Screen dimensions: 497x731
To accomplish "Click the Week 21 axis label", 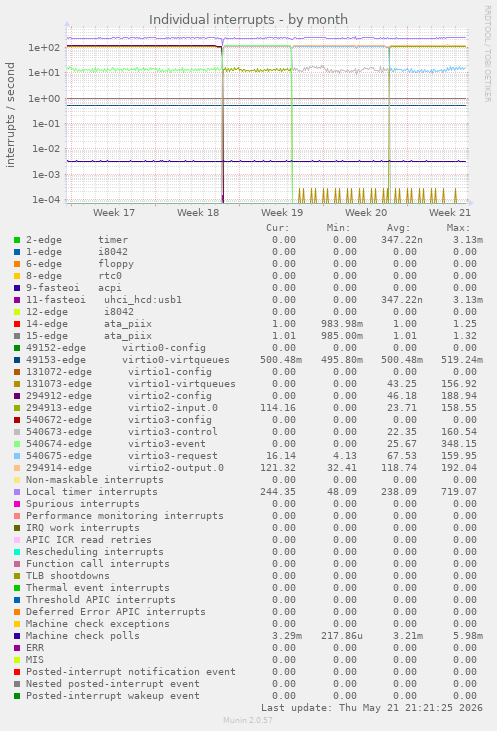I will coord(450,213).
